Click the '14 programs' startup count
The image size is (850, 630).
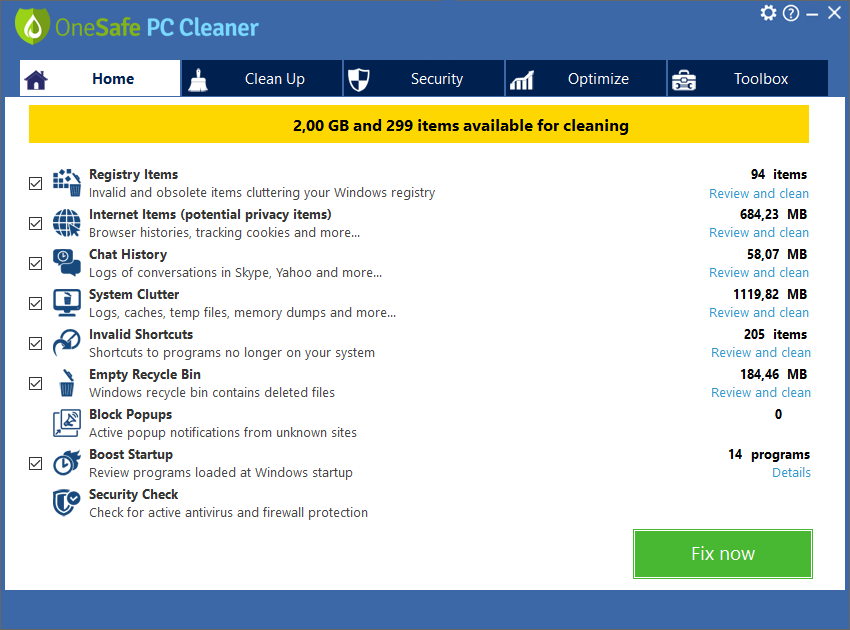click(769, 454)
